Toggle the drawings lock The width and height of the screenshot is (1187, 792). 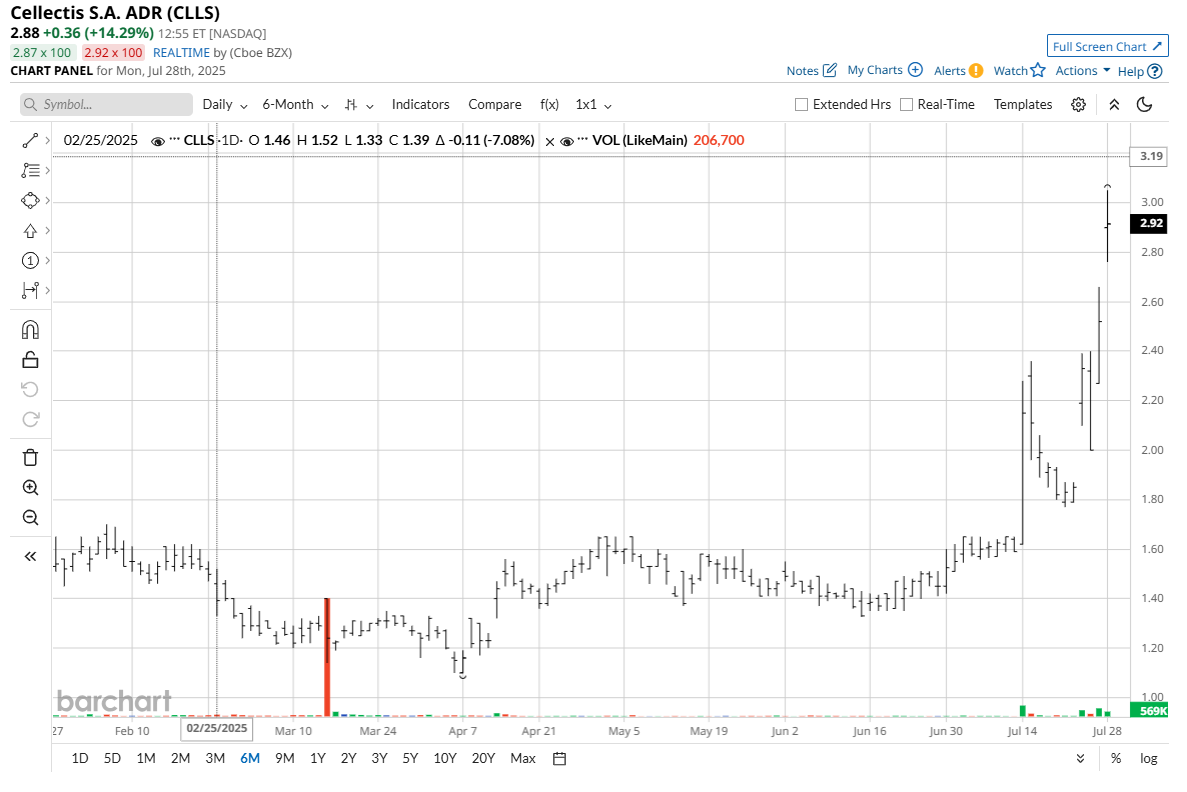[x=30, y=360]
